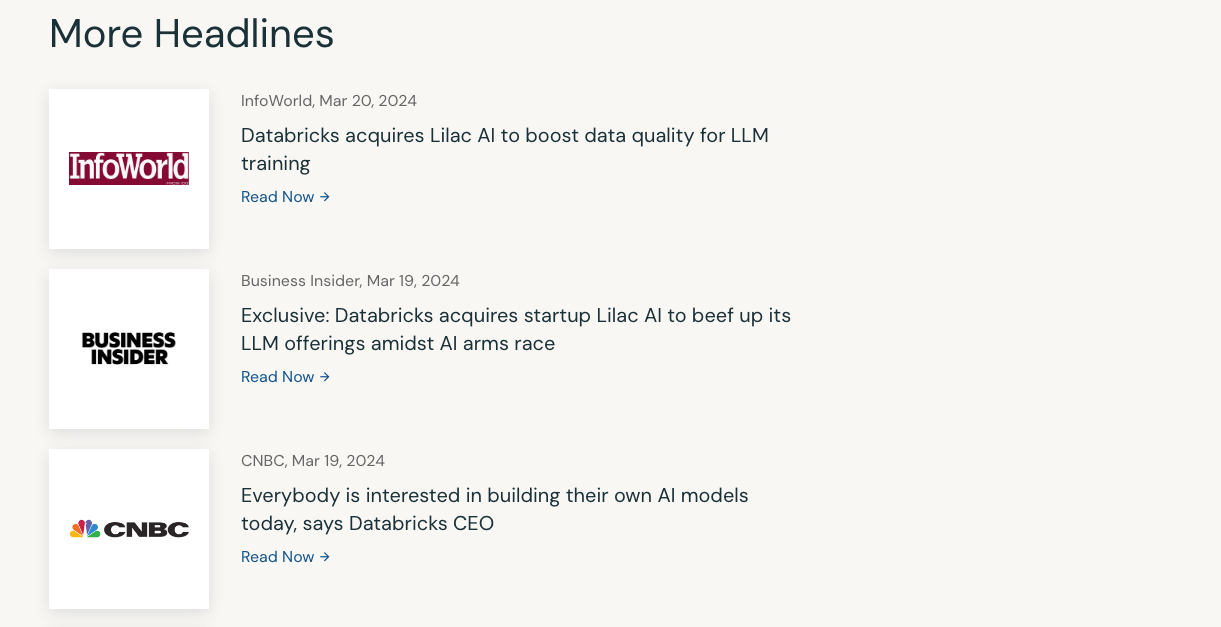Viewport: 1221px width, 627px height.
Task: Click the arrow next to first Read Now
Action: pyautogui.click(x=325, y=196)
